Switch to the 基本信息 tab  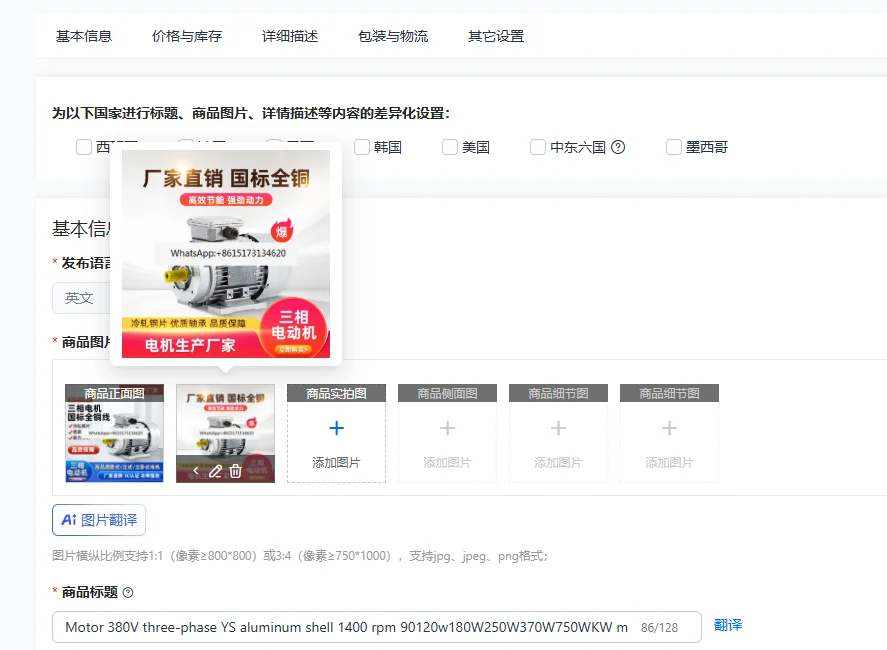coord(84,36)
